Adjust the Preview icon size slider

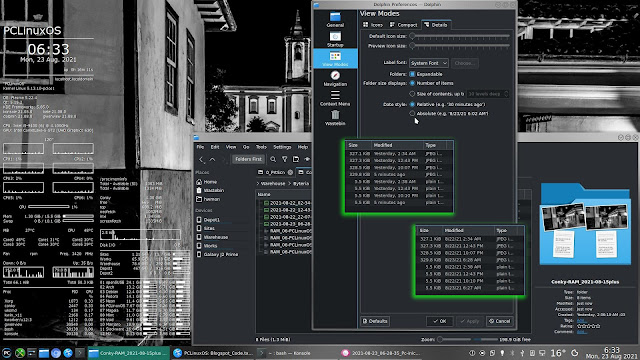point(460,46)
